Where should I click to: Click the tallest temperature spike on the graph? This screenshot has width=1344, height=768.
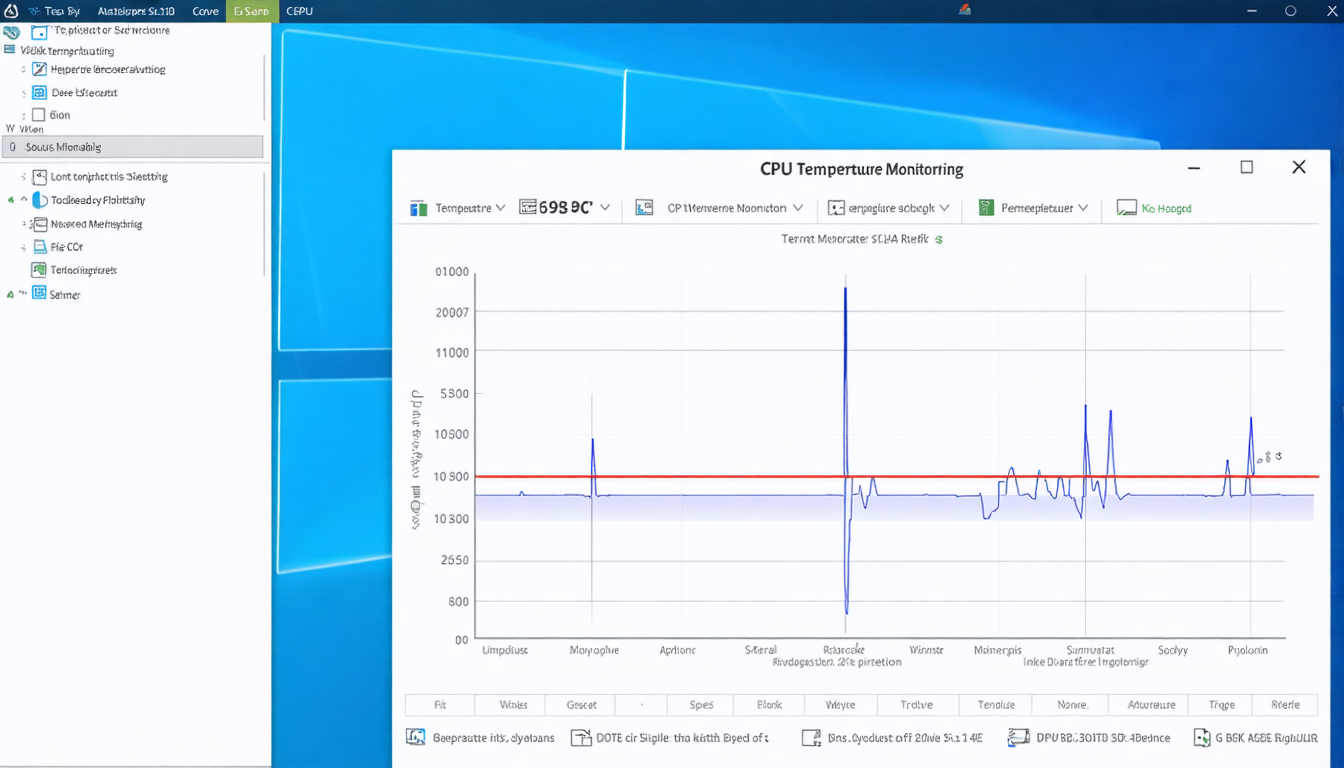click(x=846, y=380)
